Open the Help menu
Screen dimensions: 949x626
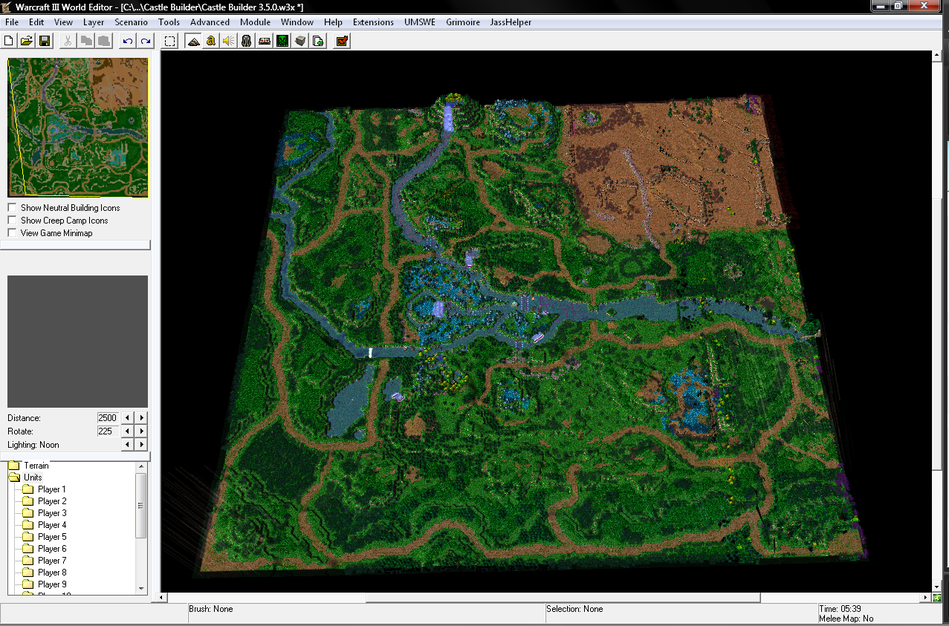(333, 22)
